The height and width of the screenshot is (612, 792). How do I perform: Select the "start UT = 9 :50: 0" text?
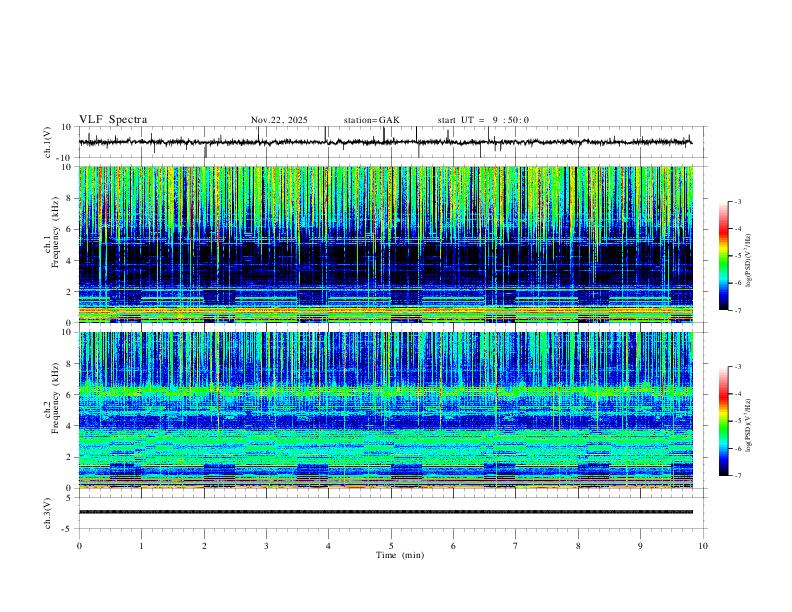(x=483, y=120)
